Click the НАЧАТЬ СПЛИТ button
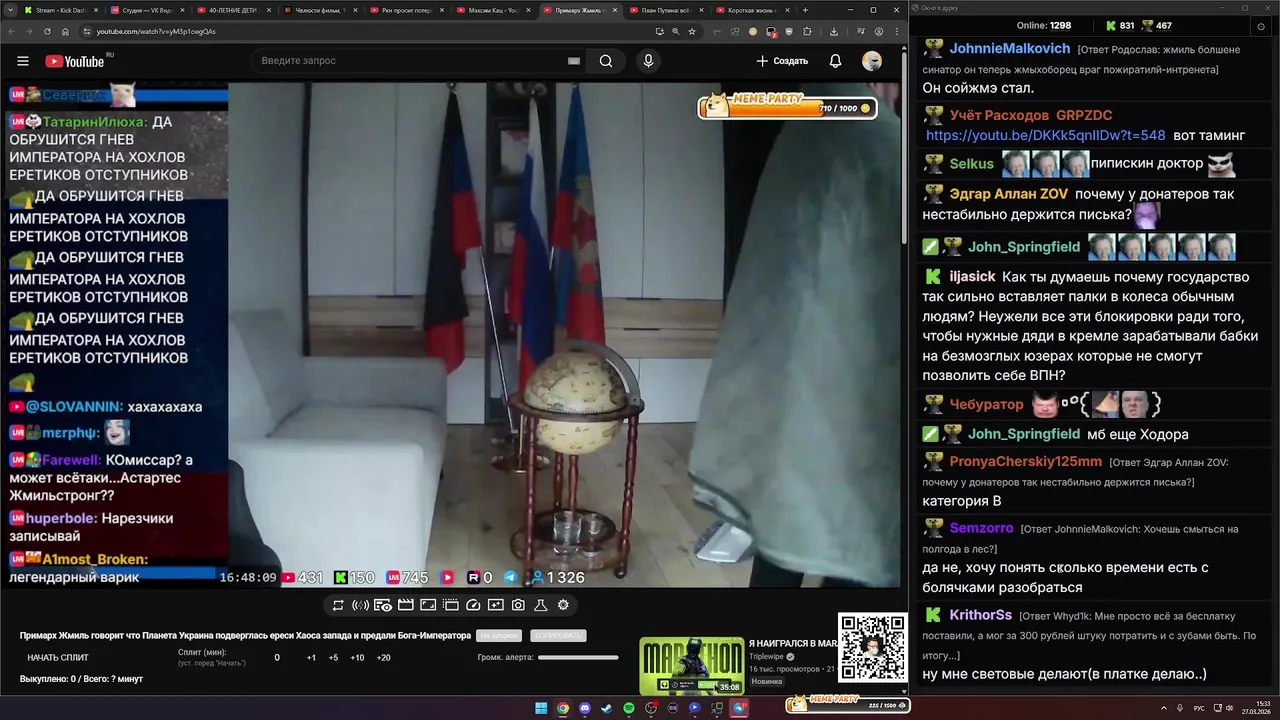Viewport: 1280px width, 720px height. tap(58, 657)
